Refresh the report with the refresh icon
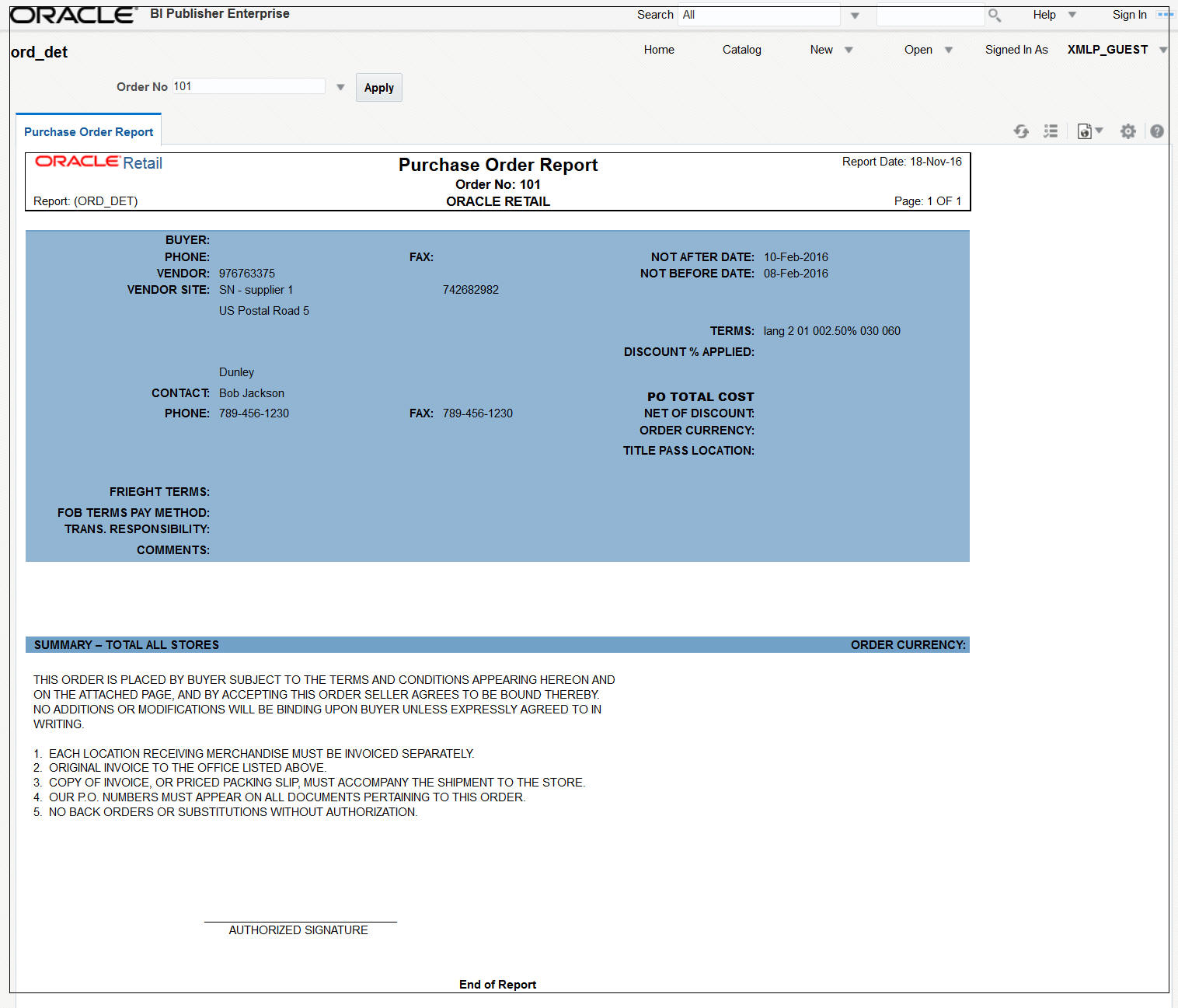The width and height of the screenshot is (1178, 1008). [x=1021, y=131]
